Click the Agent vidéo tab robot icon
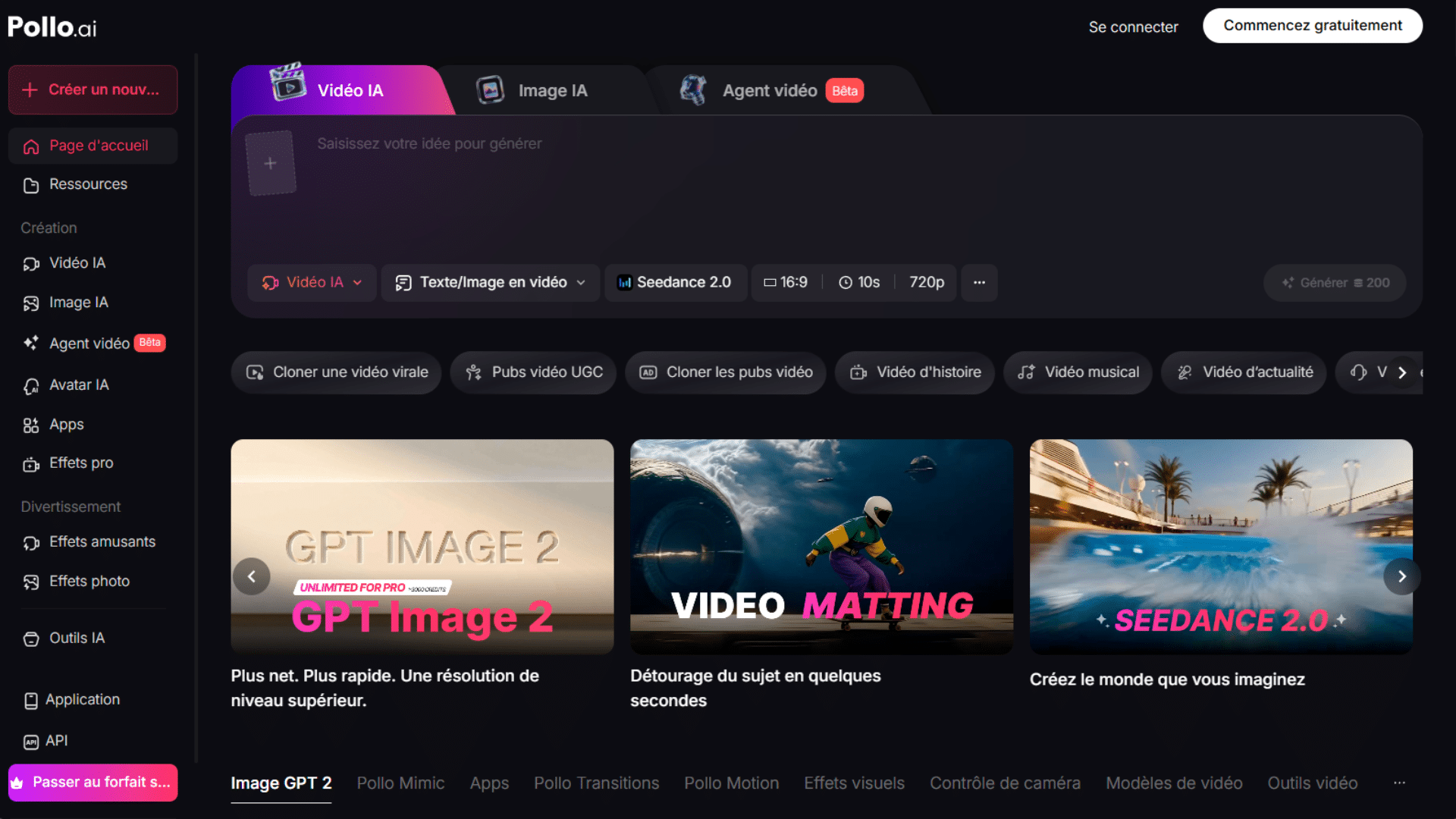1456x819 pixels. (x=692, y=90)
